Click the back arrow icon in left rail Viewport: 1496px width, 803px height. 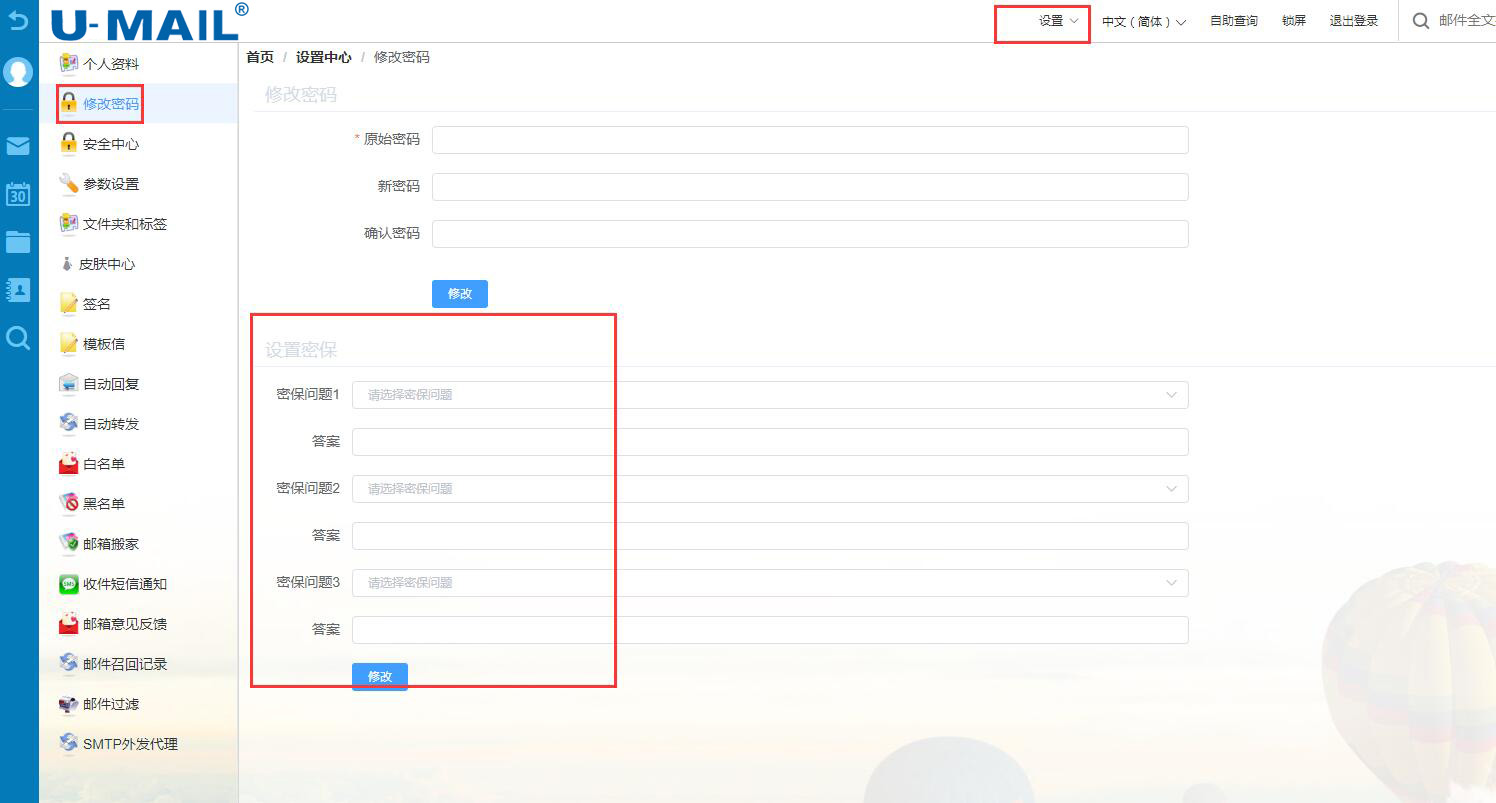(x=18, y=20)
